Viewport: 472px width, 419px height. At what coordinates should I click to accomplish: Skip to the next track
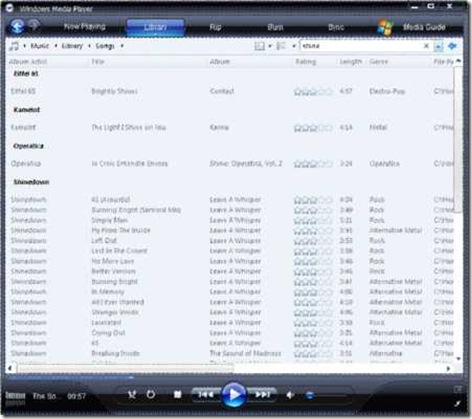[x=263, y=395]
